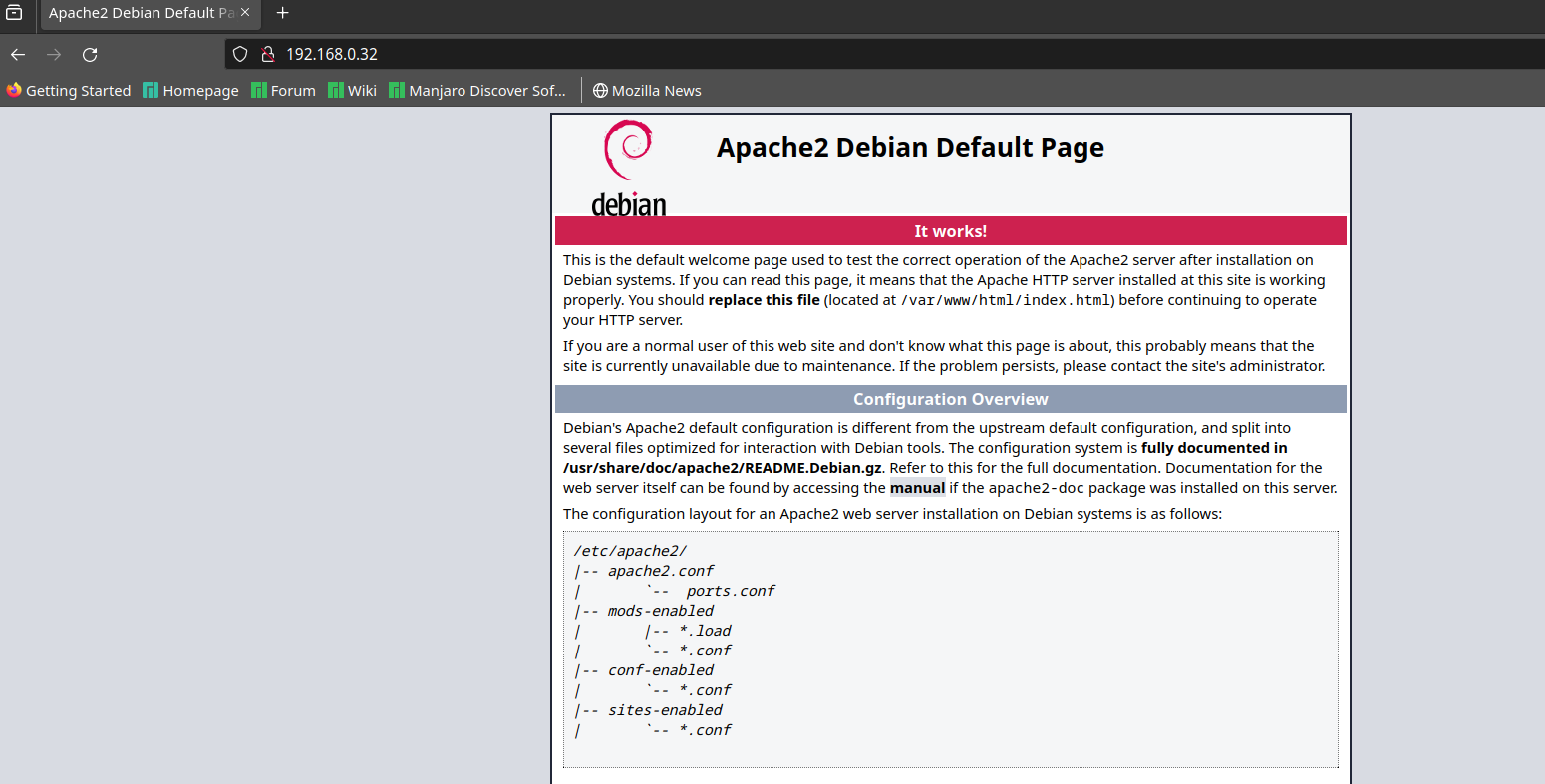
Task: Open Homepage bookmark
Action: tap(191, 90)
